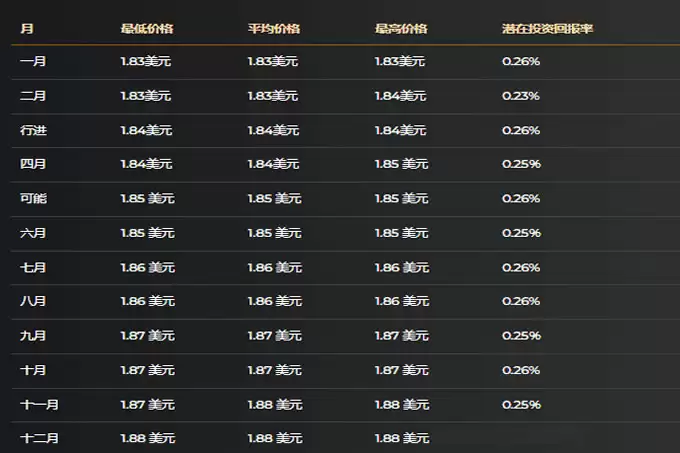Click the 1.87 美元 lowest price in 十一月 row

[147, 405]
